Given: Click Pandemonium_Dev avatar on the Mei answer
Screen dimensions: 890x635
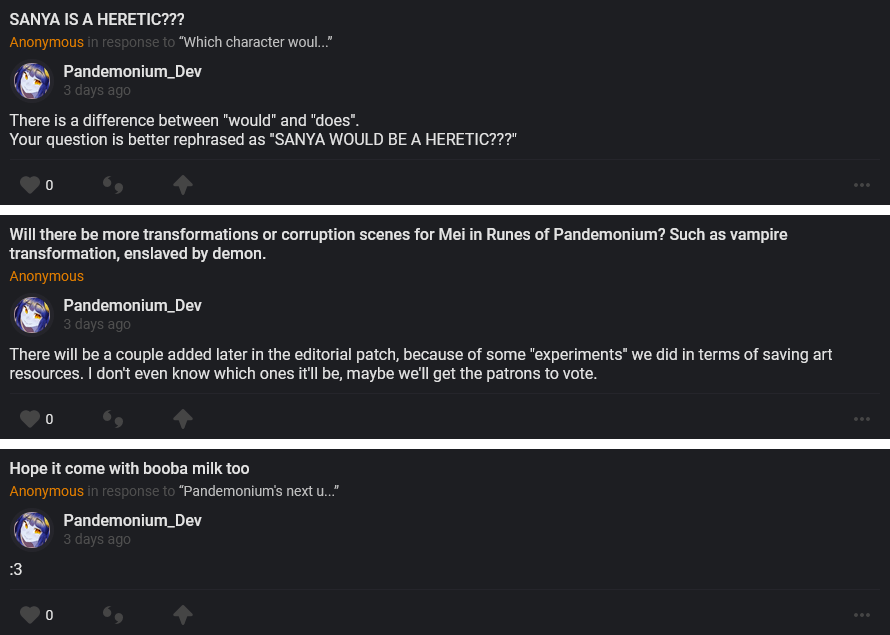Looking at the screenshot, I should [x=32, y=315].
